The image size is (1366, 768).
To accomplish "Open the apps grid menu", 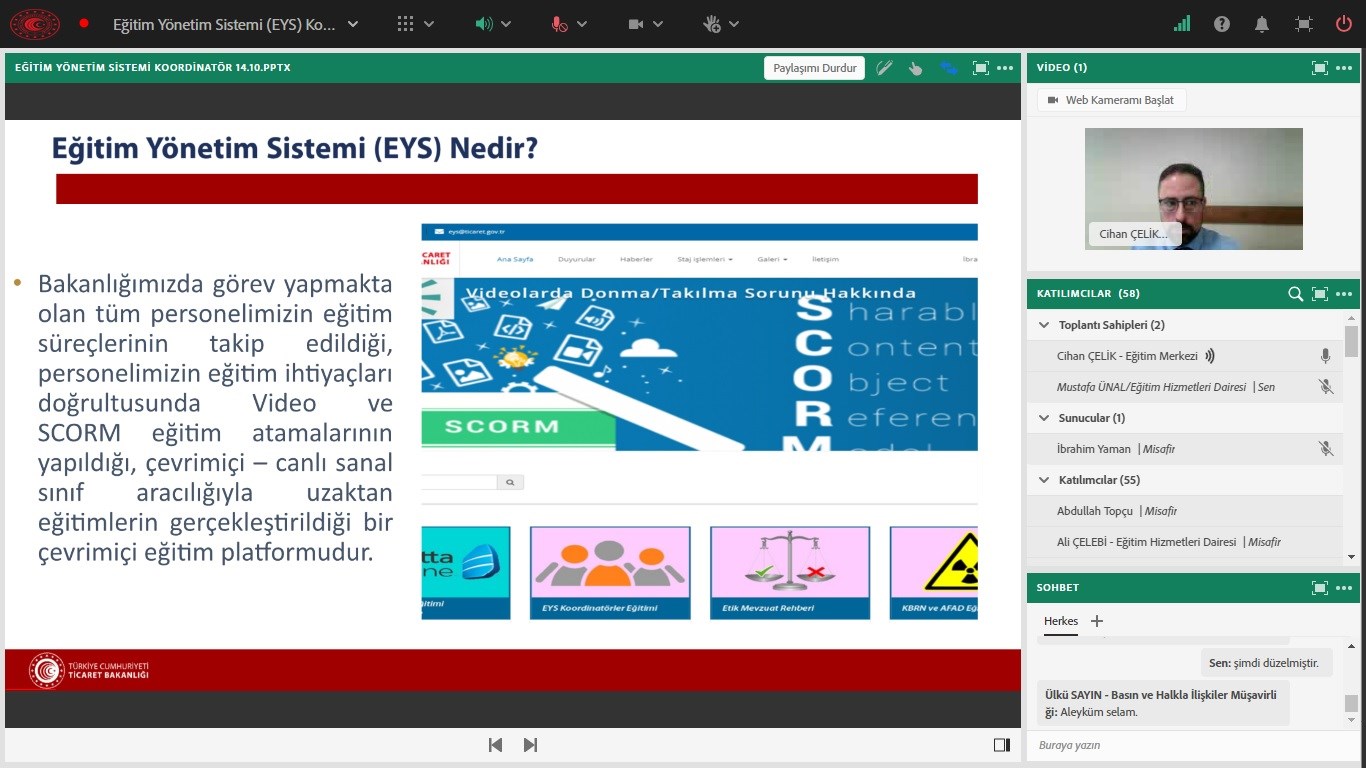I will (405, 24).
